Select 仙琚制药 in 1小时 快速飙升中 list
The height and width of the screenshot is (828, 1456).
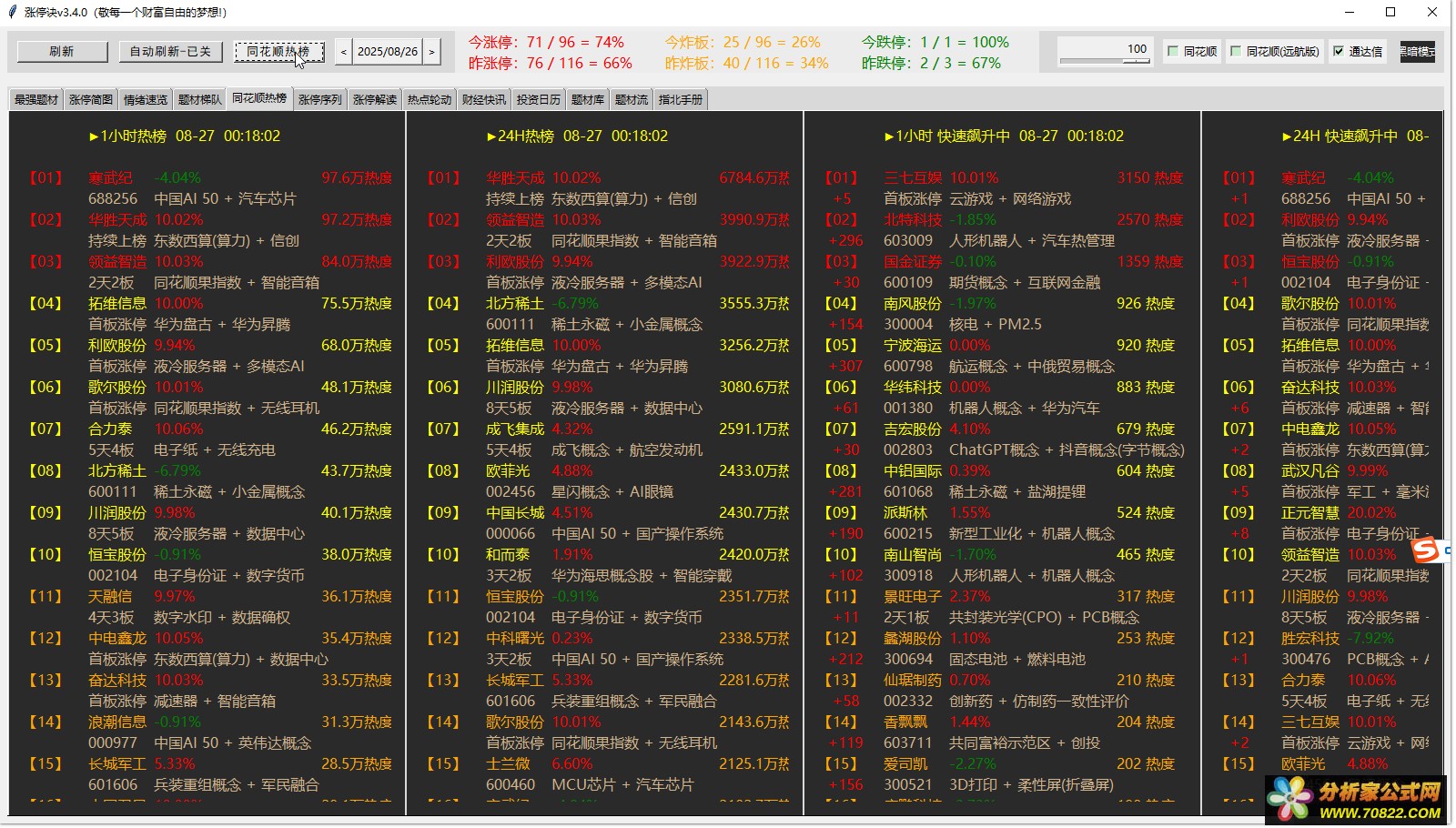pos(913,681)
